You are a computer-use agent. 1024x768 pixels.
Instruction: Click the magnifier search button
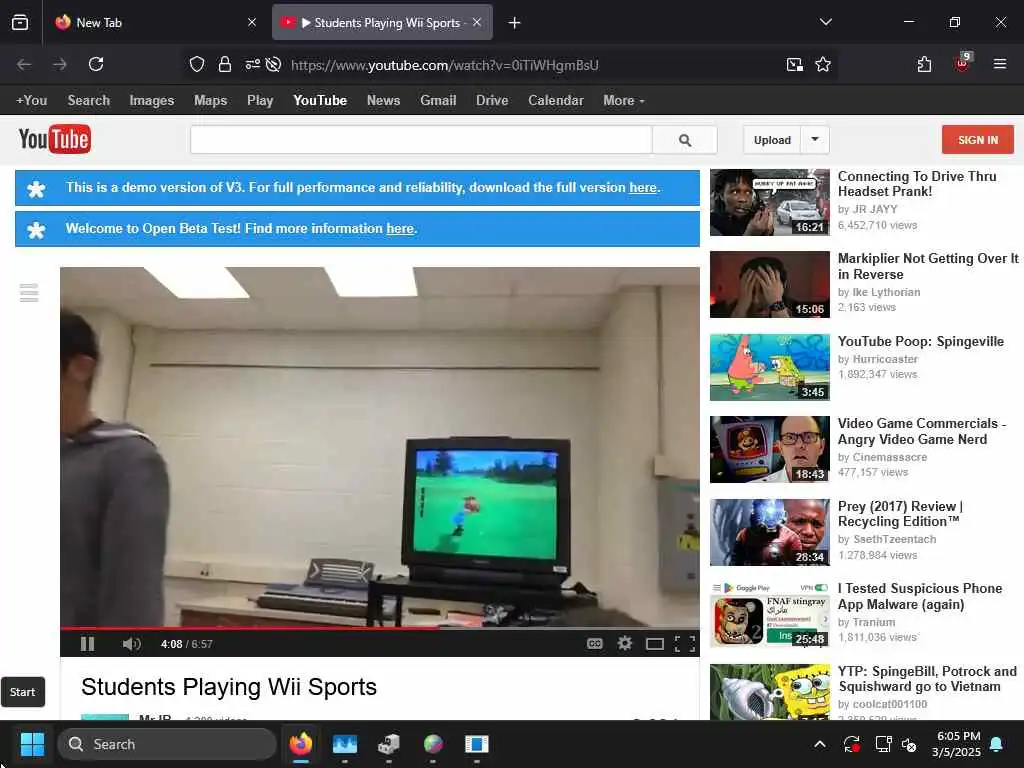click(x=684, y=140)
